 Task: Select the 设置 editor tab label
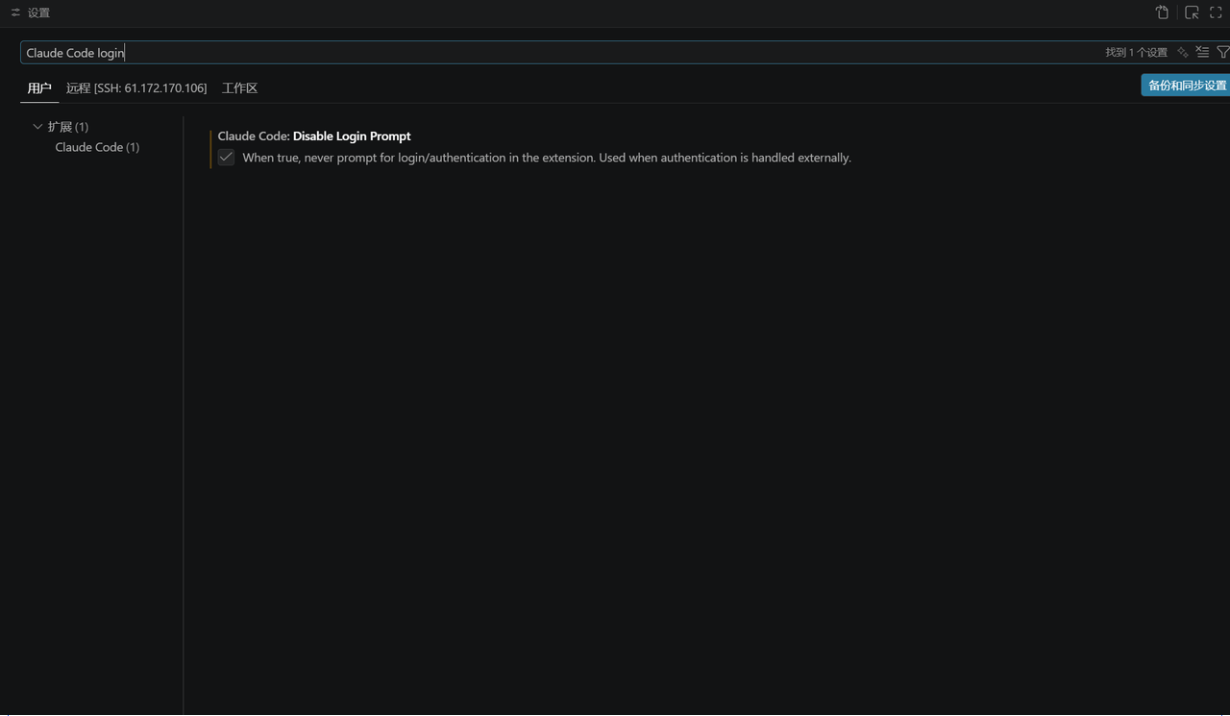pyautogui.click(x=39, y=13)
